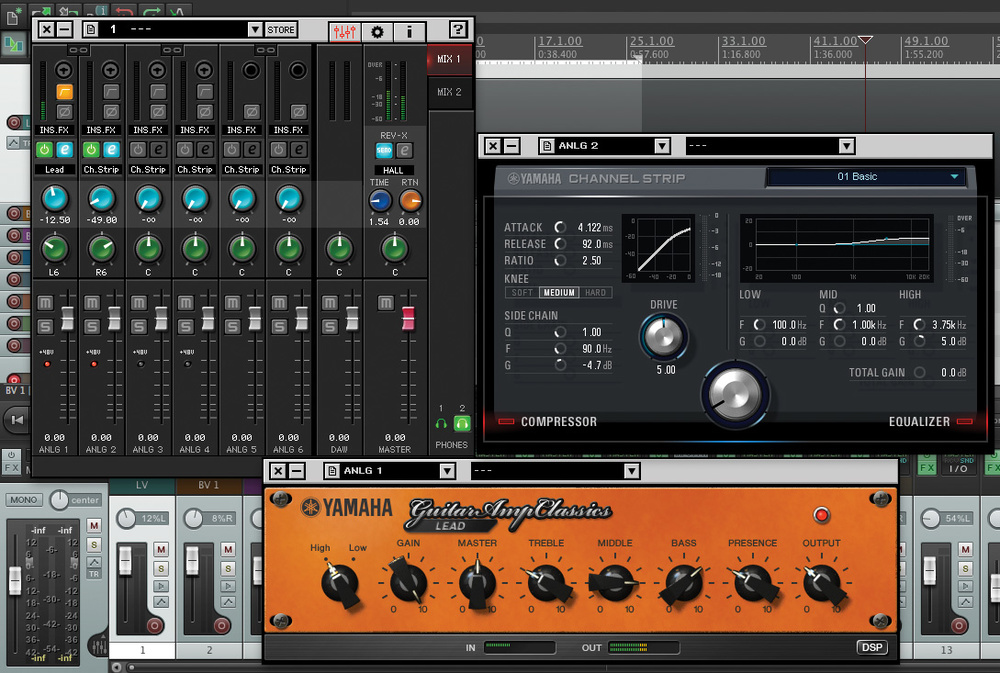Arm recording on DAW mixer channel 13
1000x673 pixels.
pyautogui.click(x=959, y=625)
